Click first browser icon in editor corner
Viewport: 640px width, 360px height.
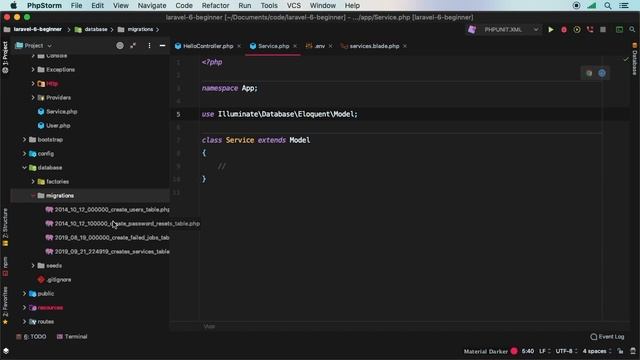click(x=589, y=73)
